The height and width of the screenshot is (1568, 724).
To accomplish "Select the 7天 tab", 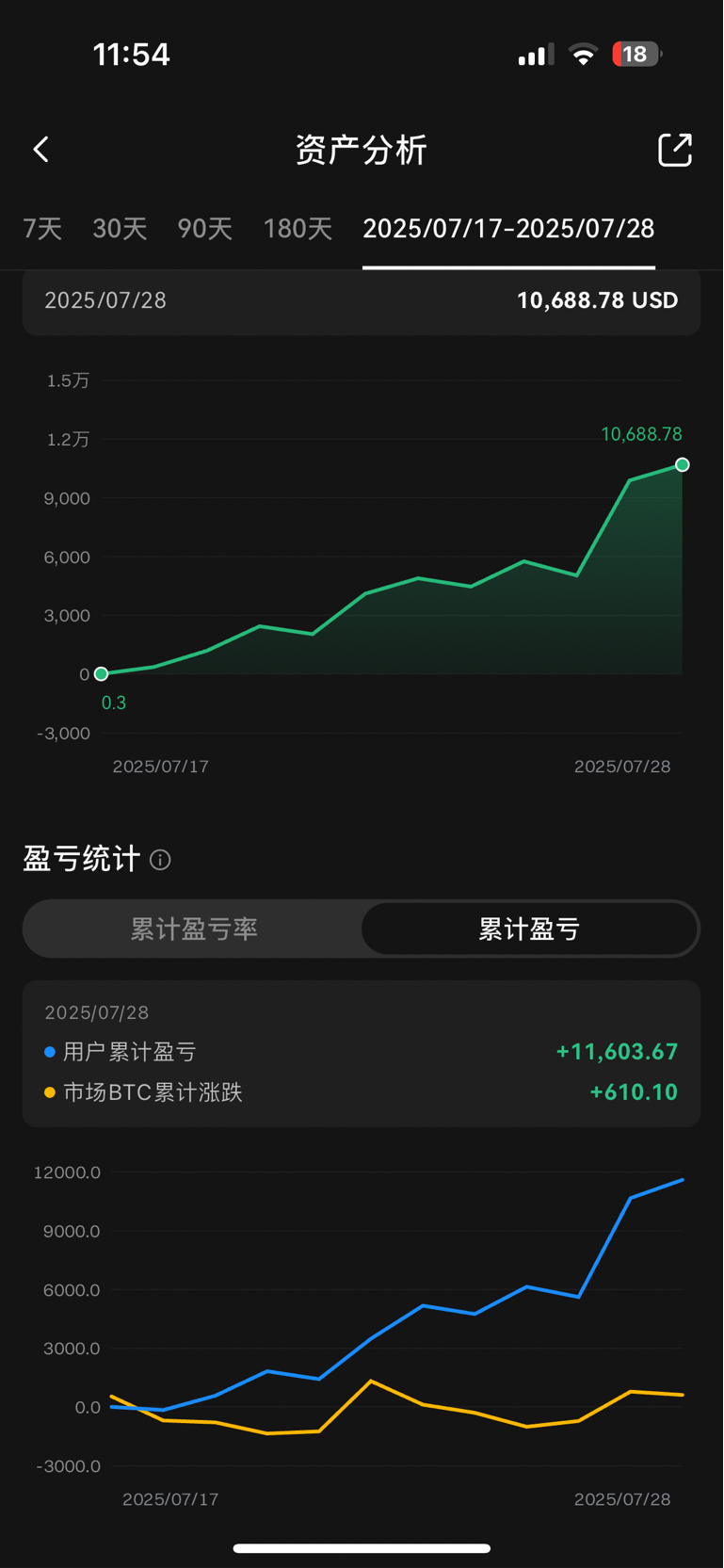I will coord(42,229).
